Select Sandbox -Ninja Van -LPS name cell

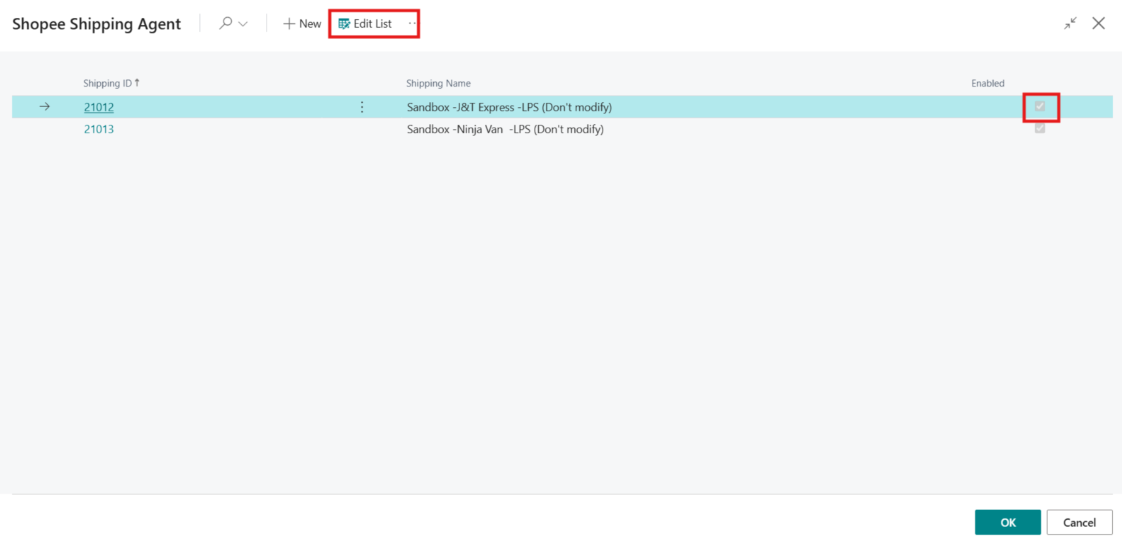(x=505, y=130)
